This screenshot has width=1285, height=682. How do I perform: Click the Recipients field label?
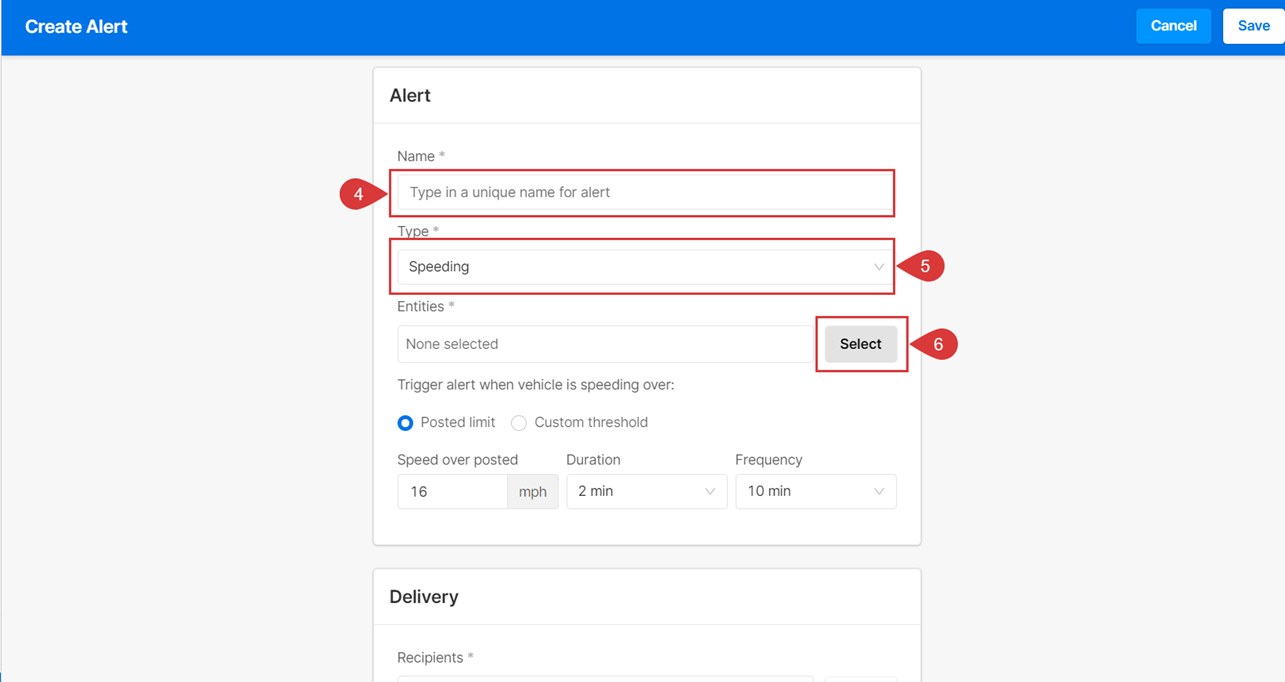click(x=430, y=658)
